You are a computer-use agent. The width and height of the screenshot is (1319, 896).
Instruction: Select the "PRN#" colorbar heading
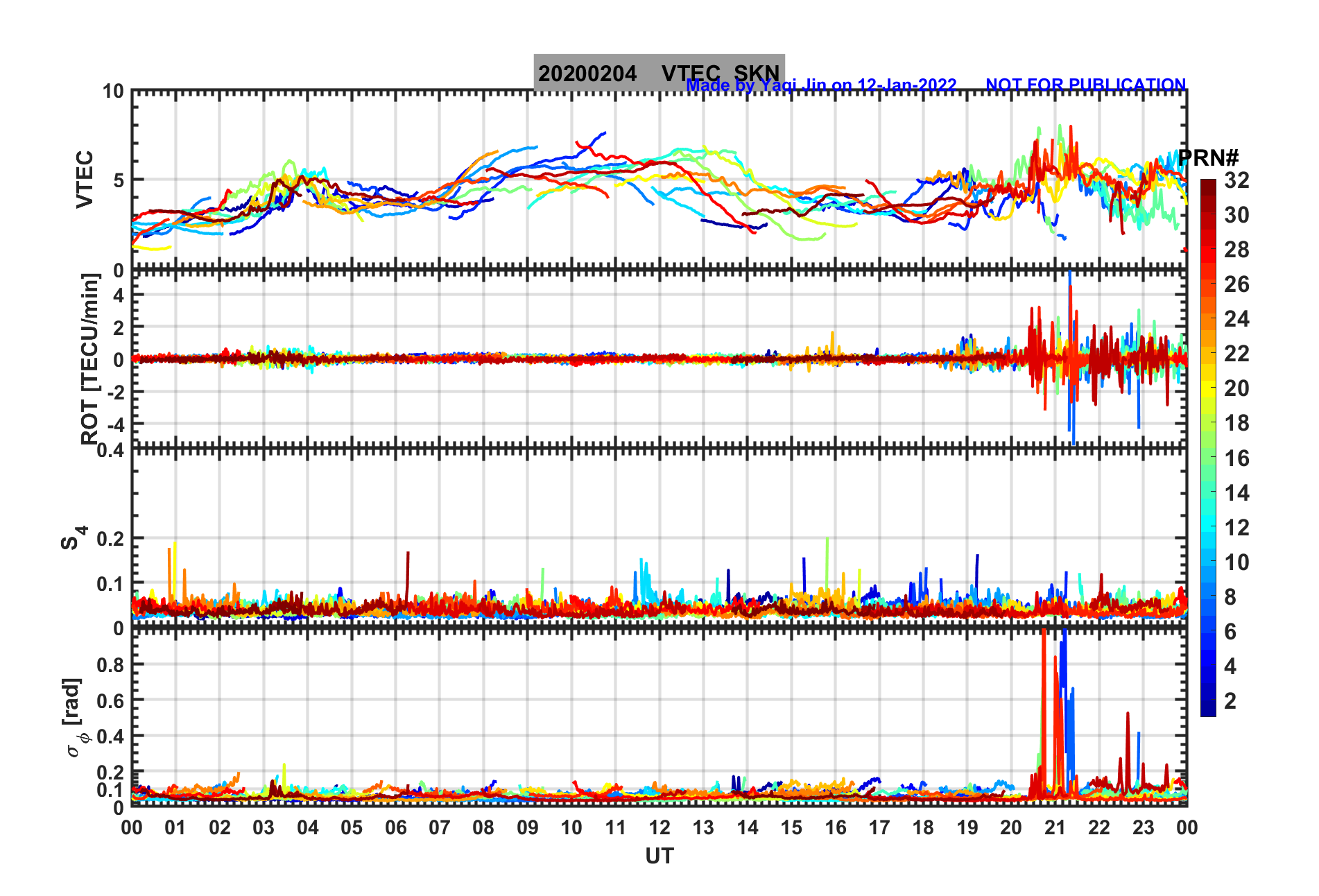[1208, 157]
